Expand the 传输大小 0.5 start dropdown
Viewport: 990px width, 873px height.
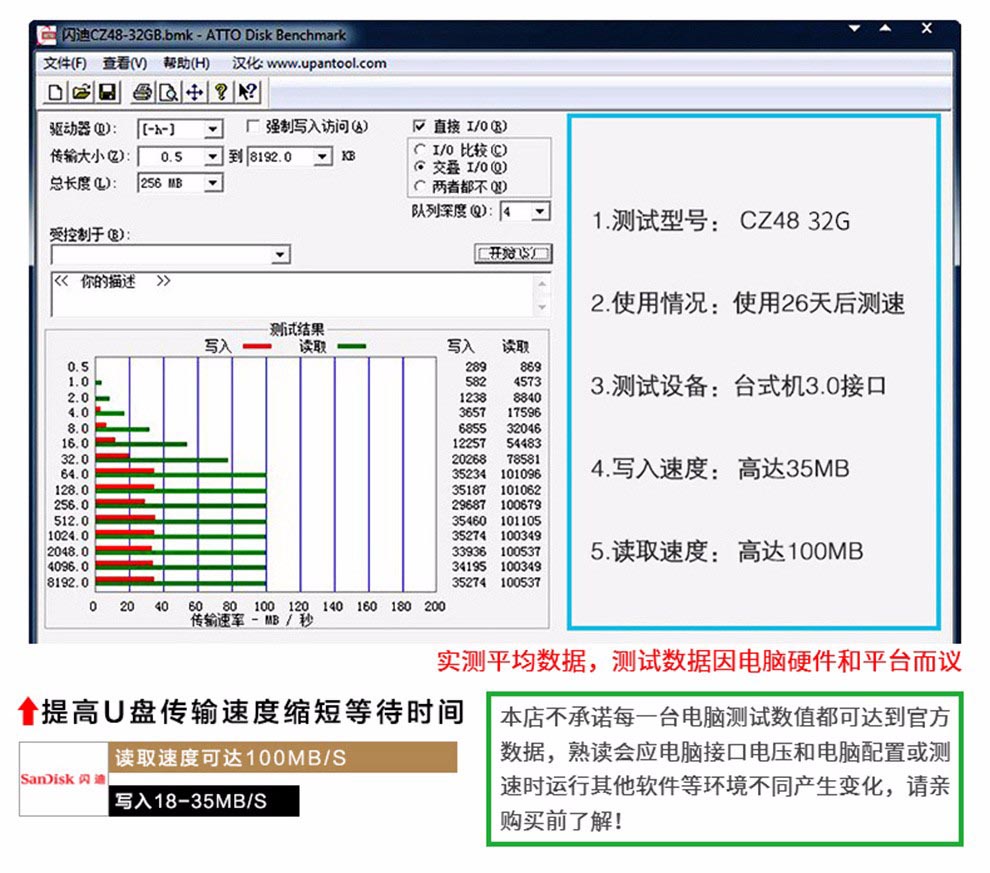[x=213, y=157]
